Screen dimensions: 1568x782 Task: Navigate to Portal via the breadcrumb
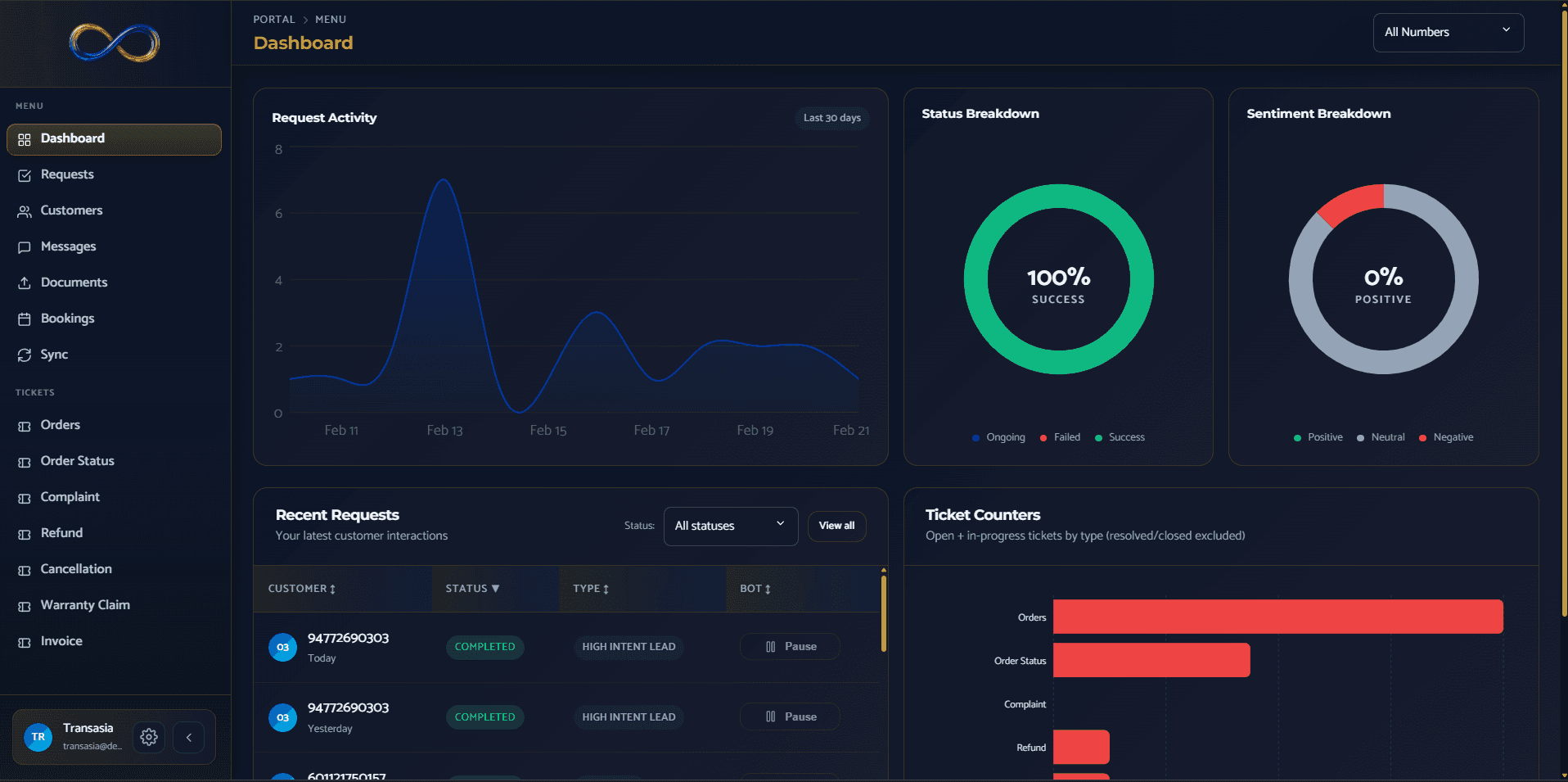pos(274,19)
